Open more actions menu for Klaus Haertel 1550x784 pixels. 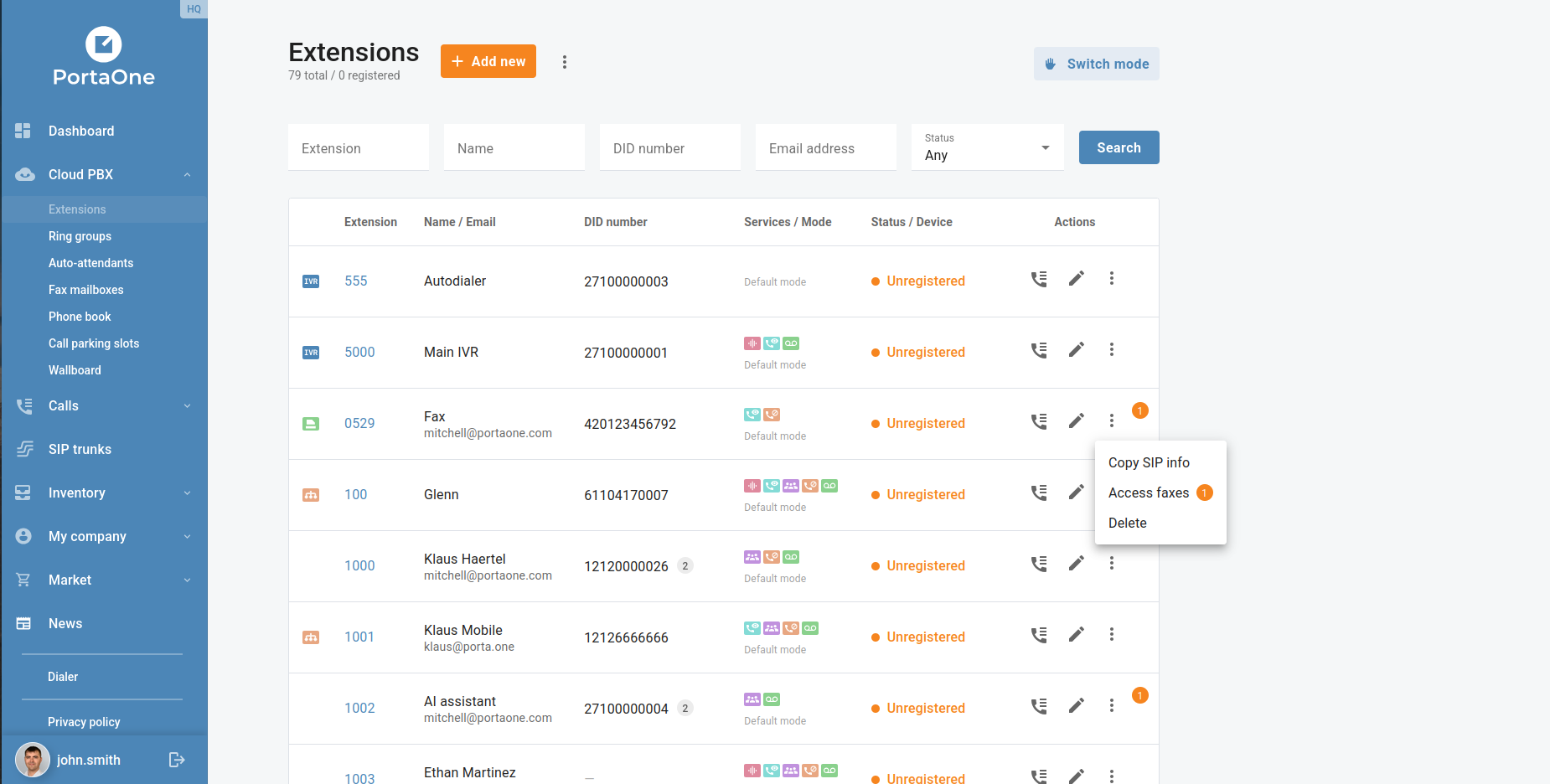[x=1112, y=564]
